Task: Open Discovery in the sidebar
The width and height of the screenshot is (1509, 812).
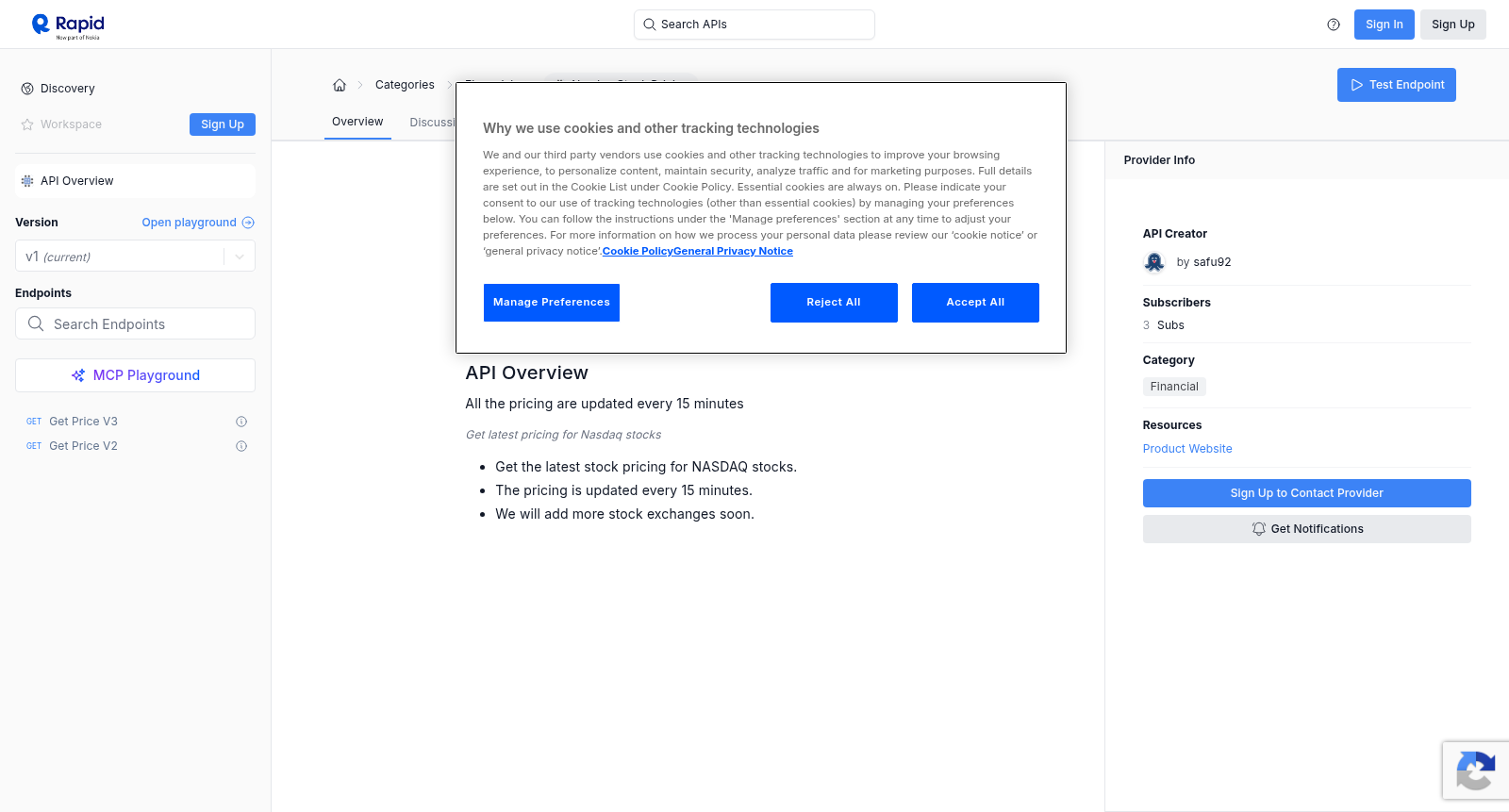Action: coord(67,89)
